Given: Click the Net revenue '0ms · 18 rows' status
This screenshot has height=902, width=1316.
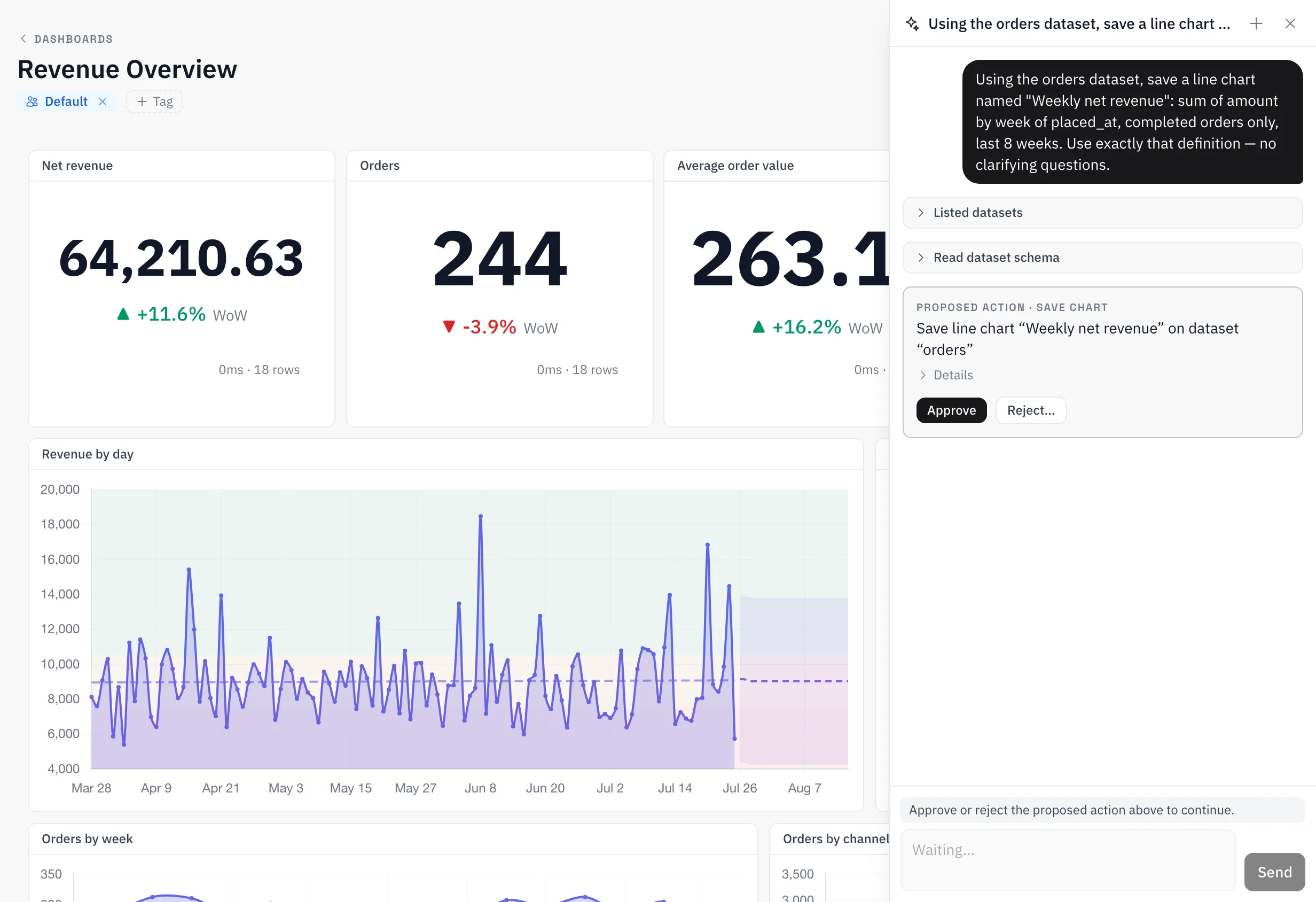Looking at the screenshot, I should click(259, 369).
